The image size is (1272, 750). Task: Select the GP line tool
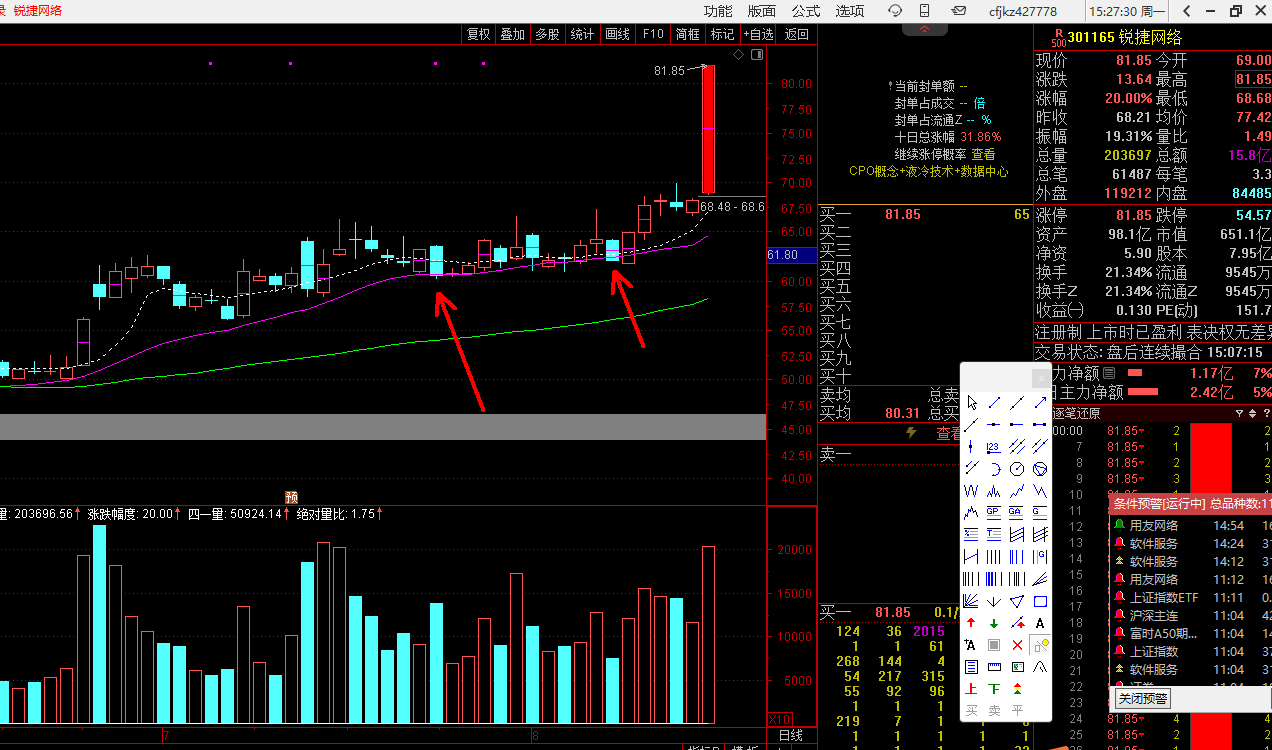pyautogui.click(x=994, y=513)
